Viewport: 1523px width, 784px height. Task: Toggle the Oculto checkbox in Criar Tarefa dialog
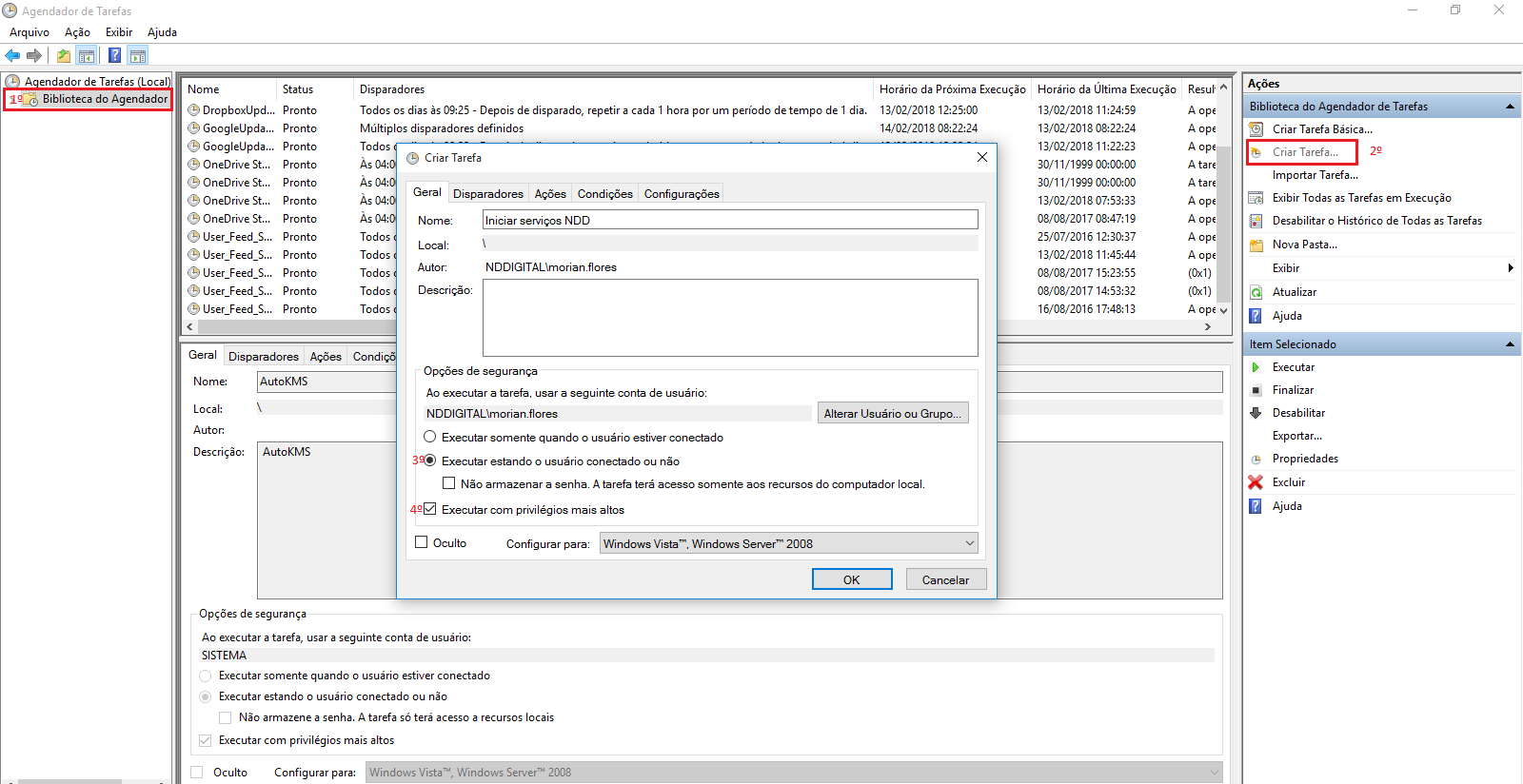pos(422,542)
